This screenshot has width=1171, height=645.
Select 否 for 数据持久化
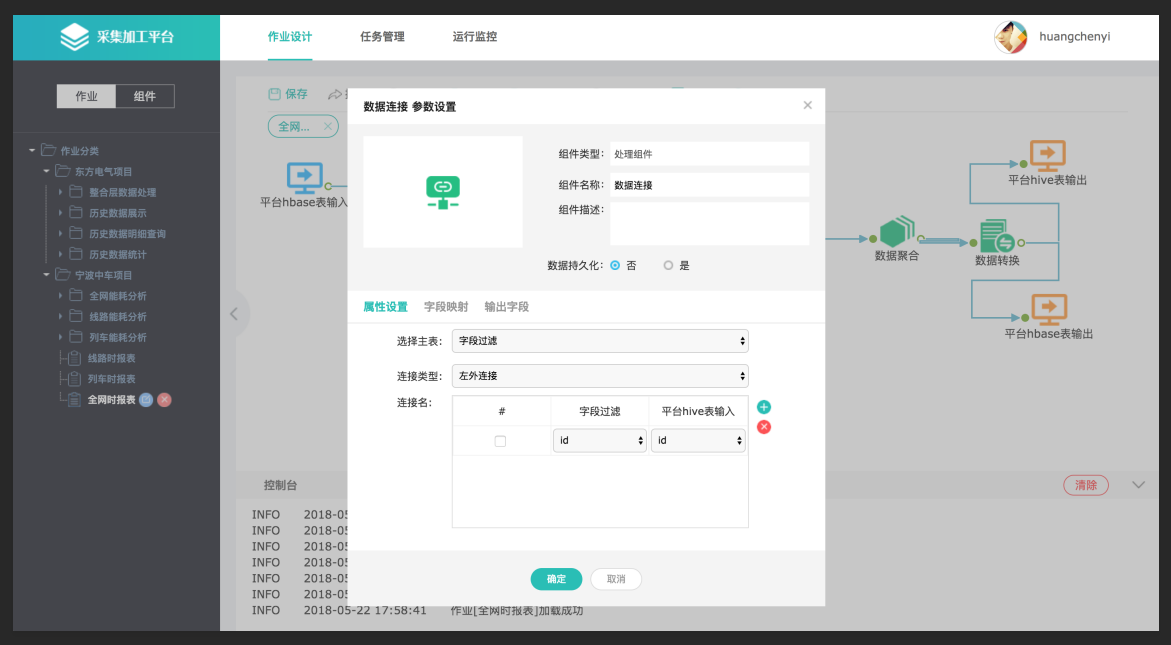coord(615,266)
